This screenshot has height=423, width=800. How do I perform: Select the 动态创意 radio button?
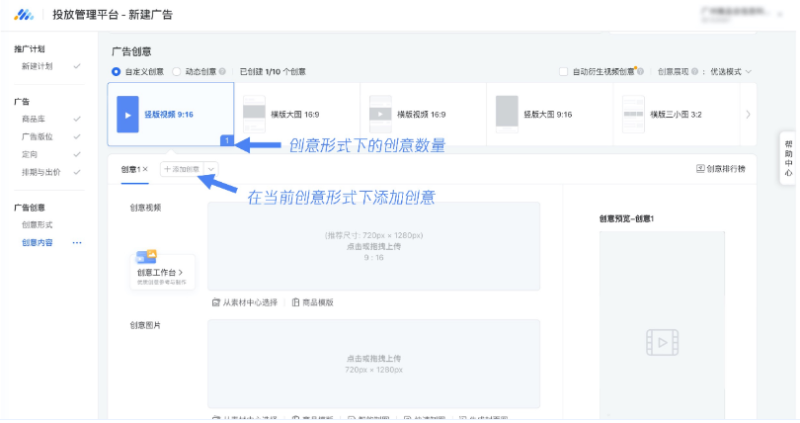coord(177,72)
